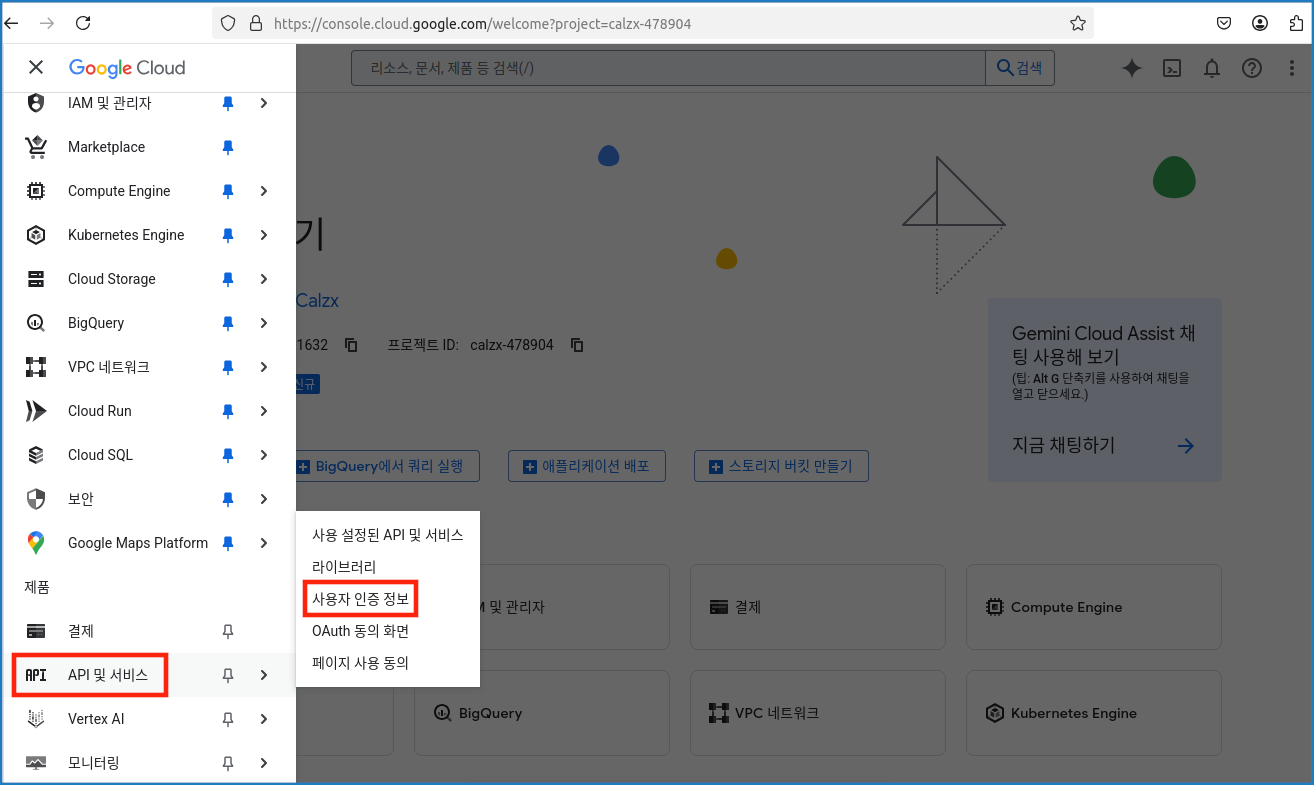The width and height of the screenshot is (1314, 785).
Task: Open the notifications bell
Action: (1211, 68)
